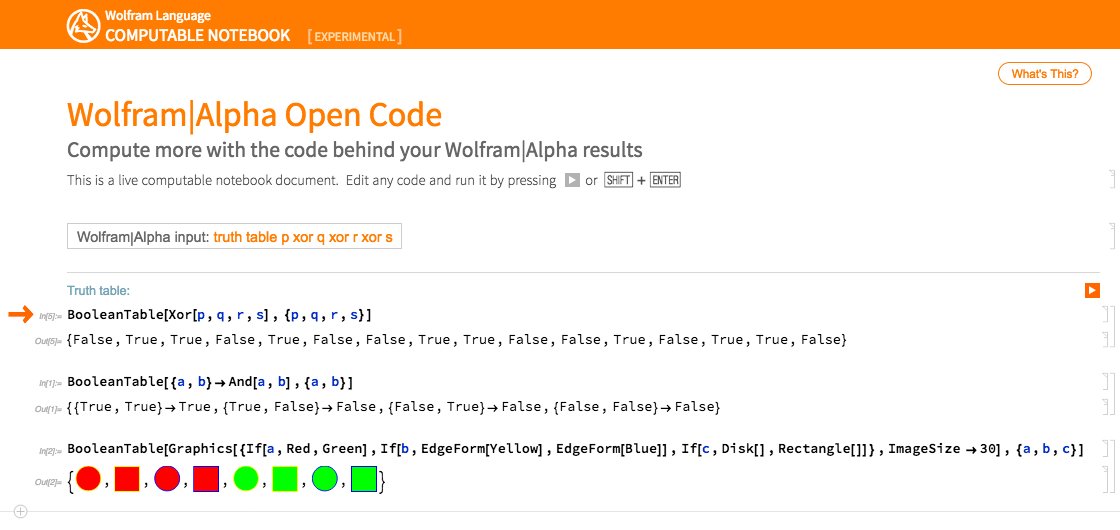This screenshot has width=1120, height=530.
Task: Select the green square with yellow edge
Action: click(284, 479)
